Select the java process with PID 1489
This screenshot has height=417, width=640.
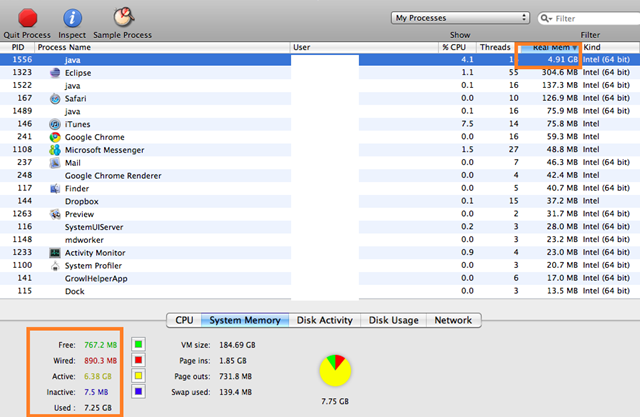(x=320, y=111)
